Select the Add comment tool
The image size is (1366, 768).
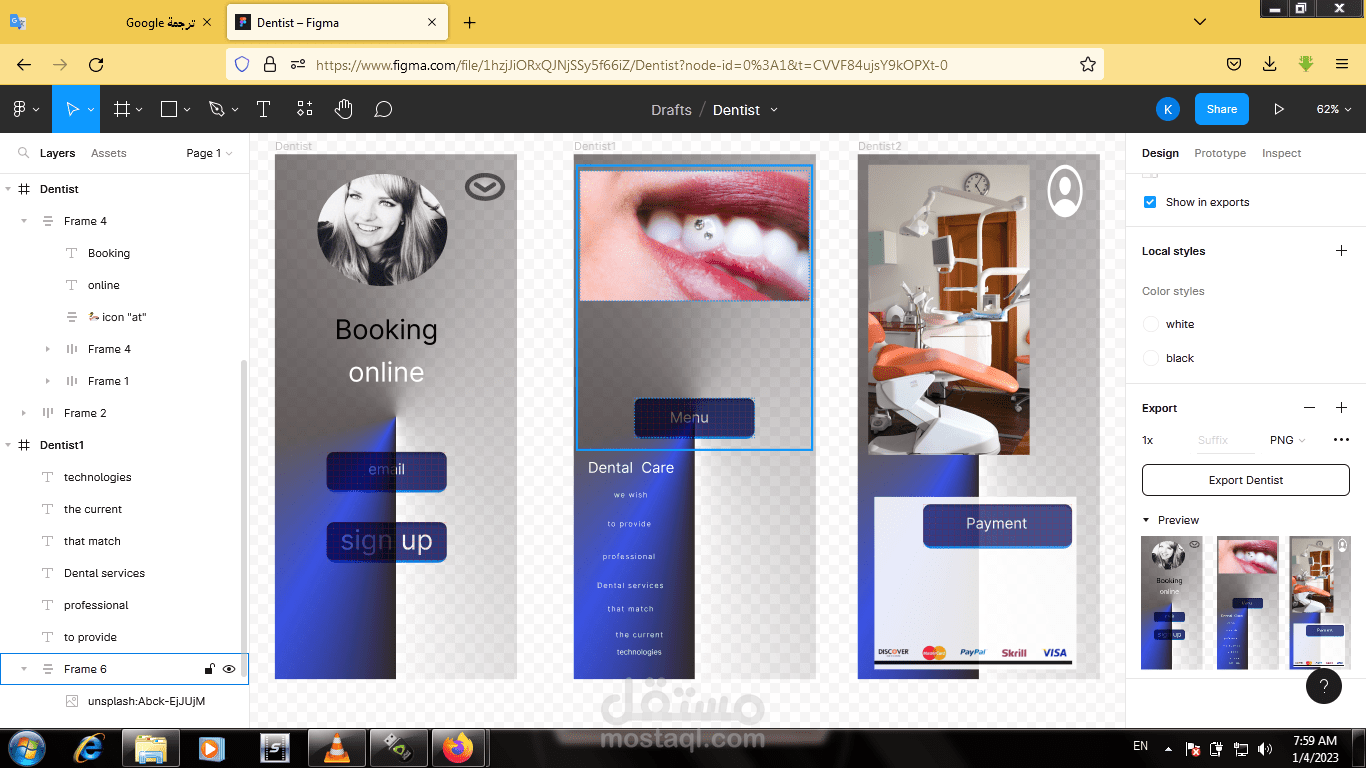coord(383,109)
